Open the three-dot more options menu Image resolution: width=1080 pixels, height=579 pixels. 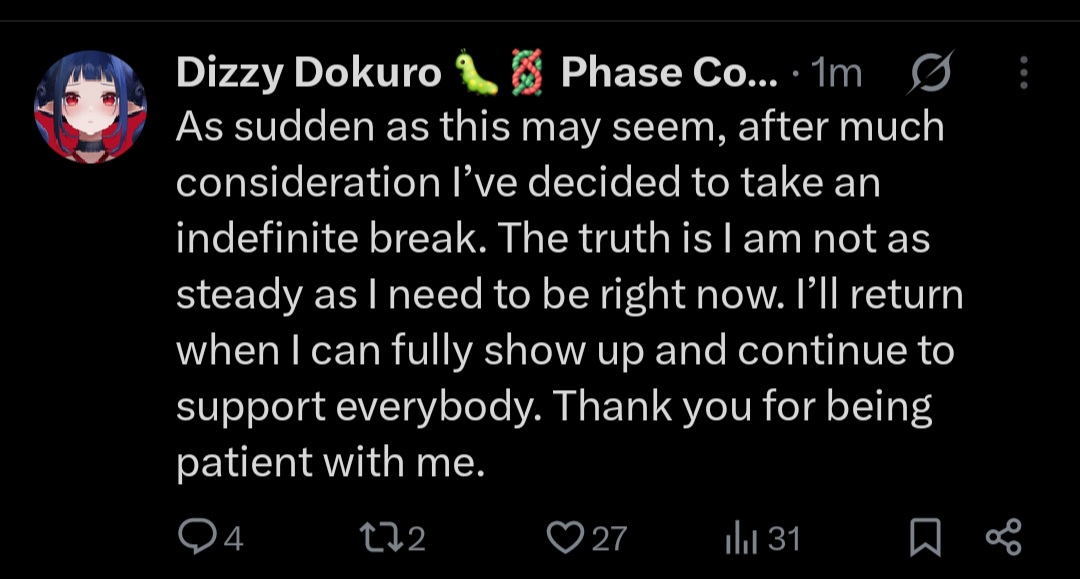coord(1024,72)
